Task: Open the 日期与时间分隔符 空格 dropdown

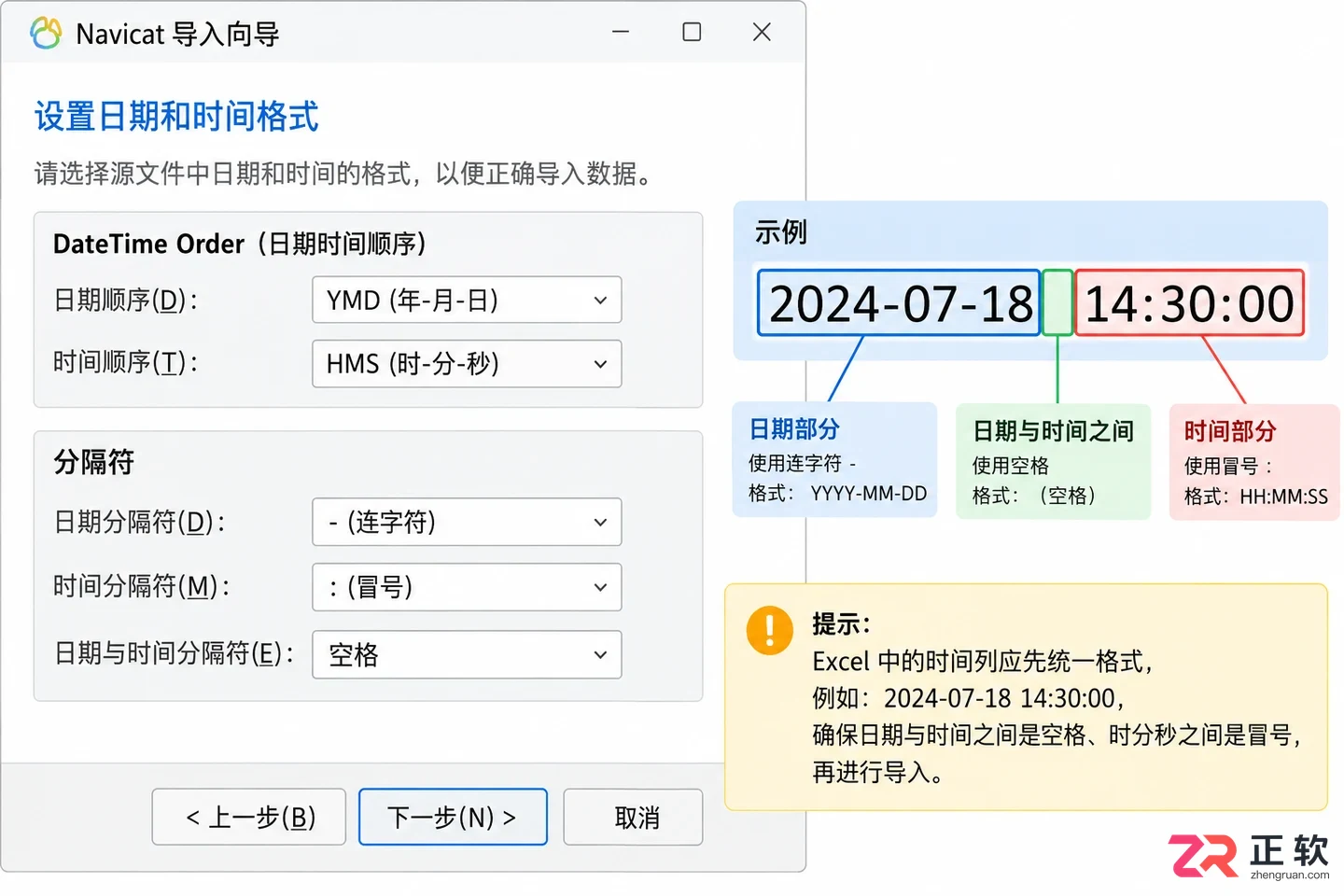Action: [x=467, y=654]
